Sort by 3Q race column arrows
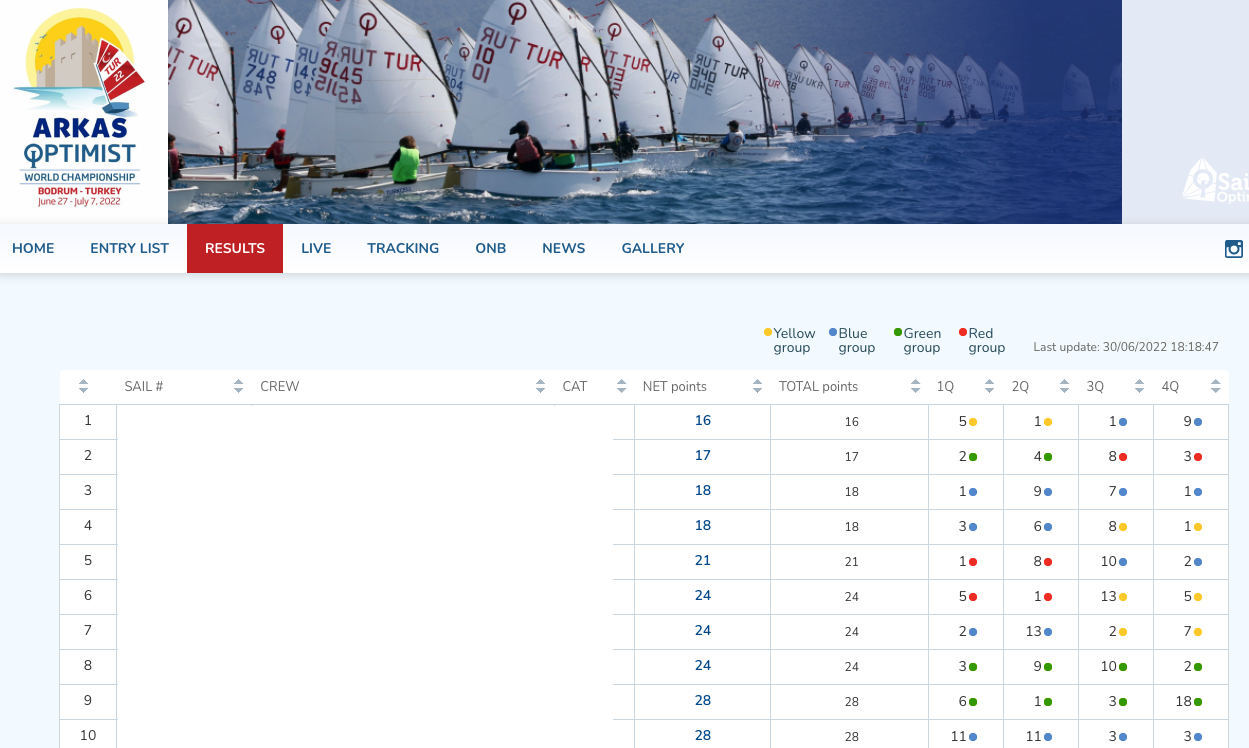Image resolution: width=1249 pixels, height=748 pixels. click(1140, 386)
